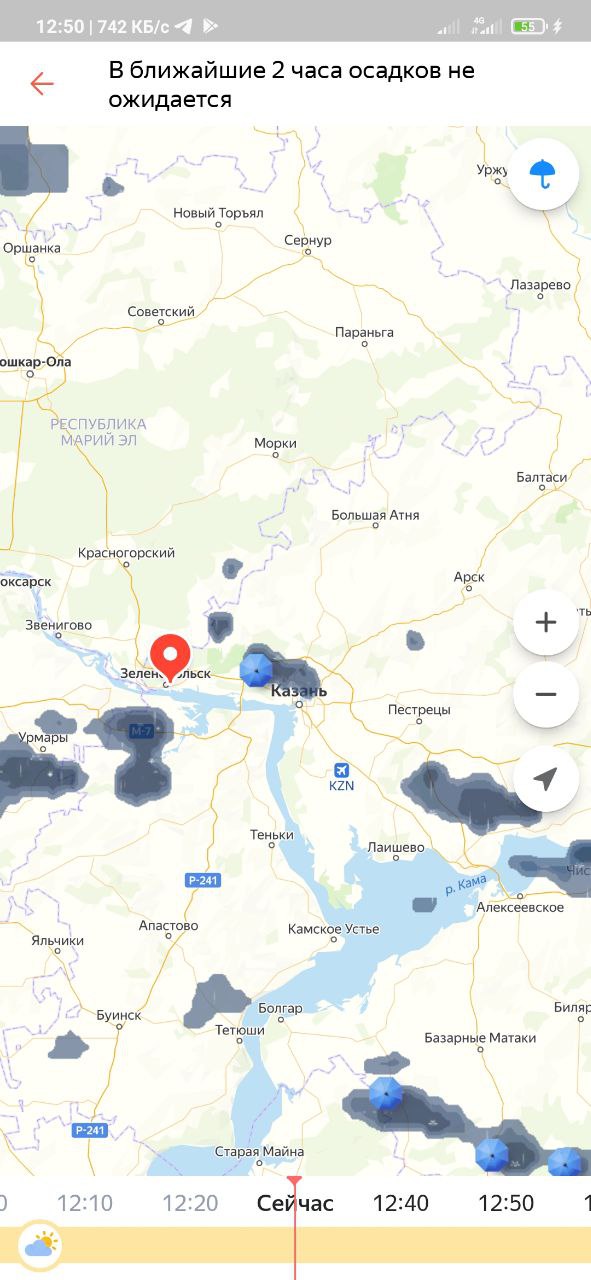Tap the red location pin at Зеленодольск
Image resolution: width=591 pixels, height=1280 pixels.
(x=170, y=659)
